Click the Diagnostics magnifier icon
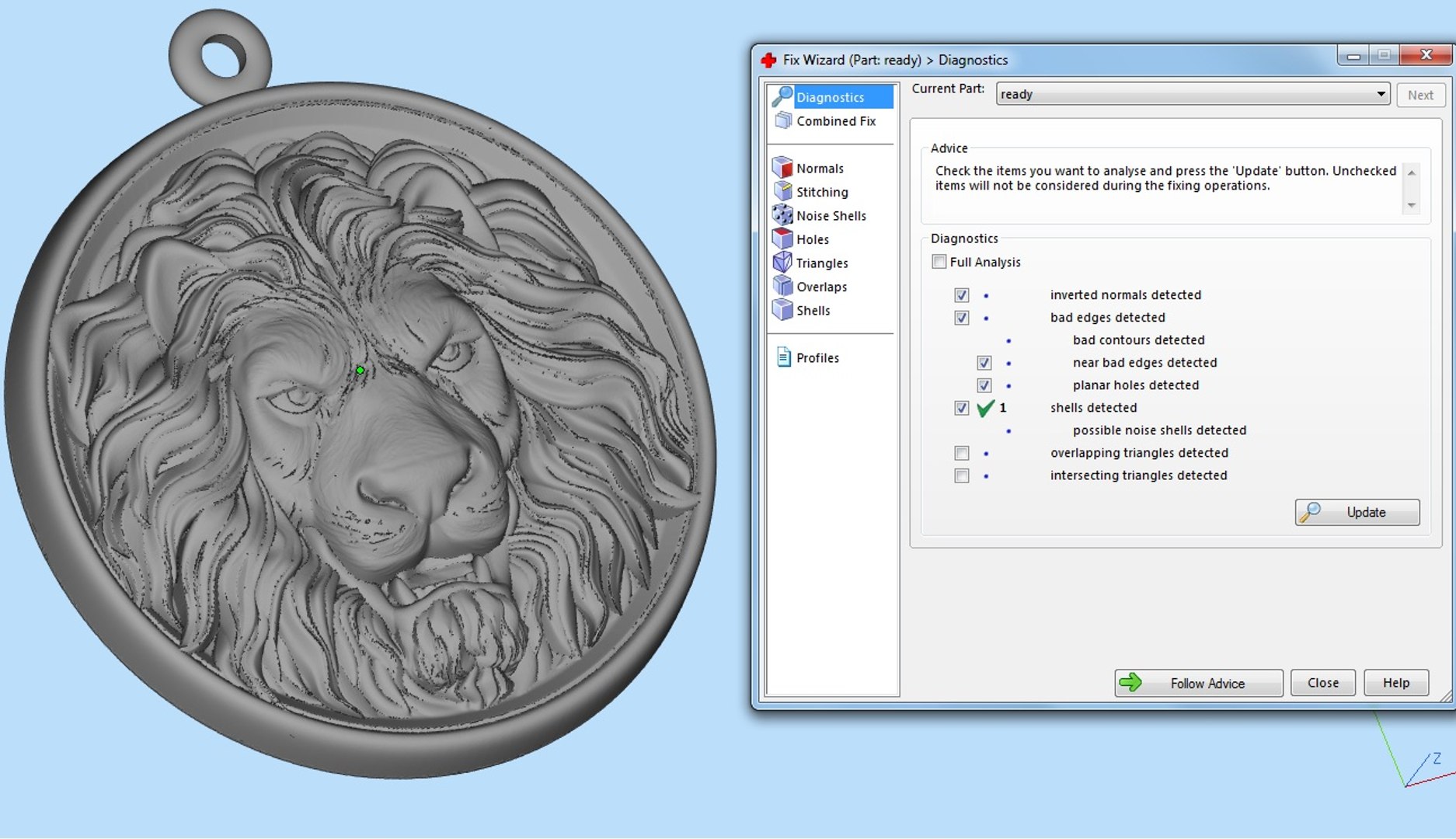 point(782,96)
